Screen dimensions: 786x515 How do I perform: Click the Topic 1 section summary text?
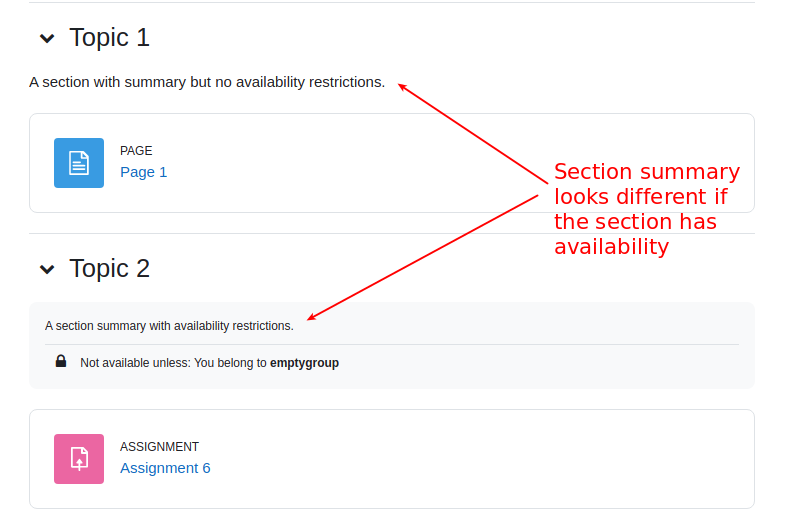pyautogui.click(x=207, y=82)
